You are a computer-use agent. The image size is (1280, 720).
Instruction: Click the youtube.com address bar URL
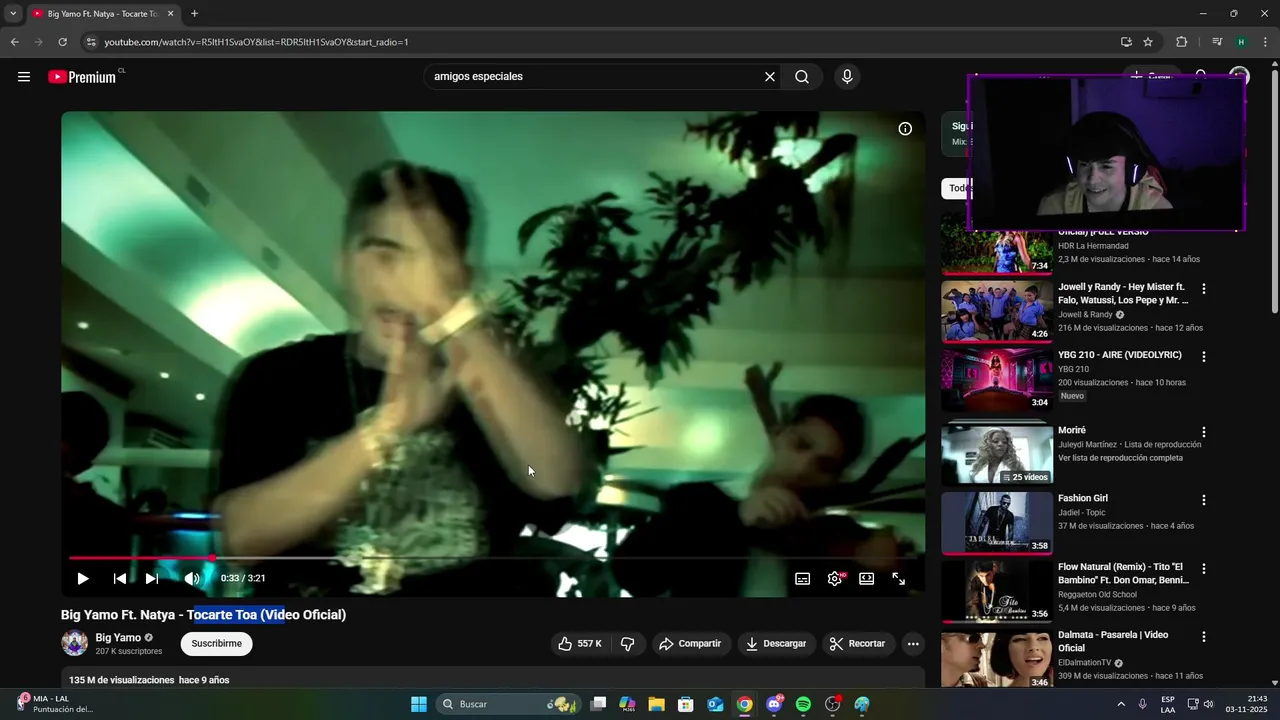pyautogui.click(x=256, y=42)
